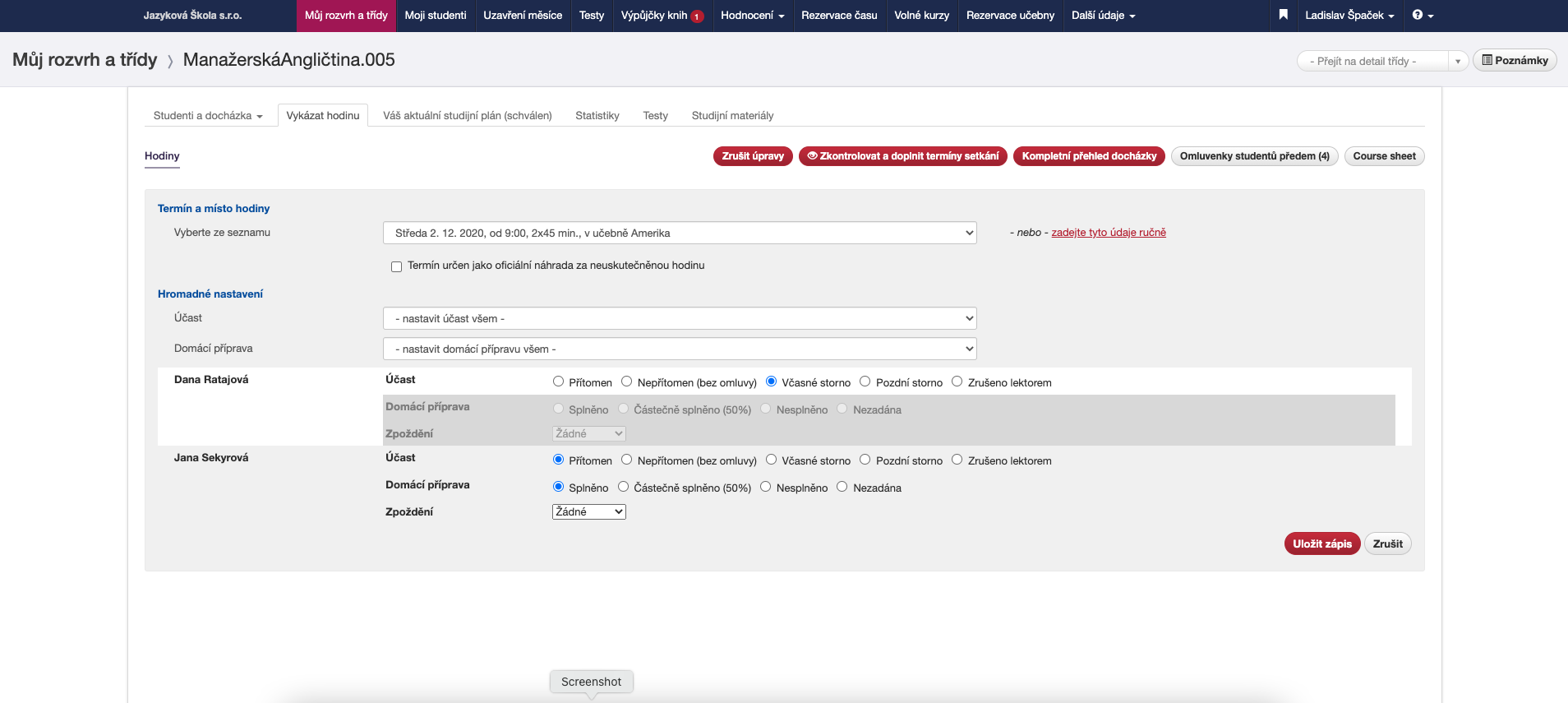Expand Hodnocení menu
This screenshot has height=703, width=1568.
pos(753,16)
